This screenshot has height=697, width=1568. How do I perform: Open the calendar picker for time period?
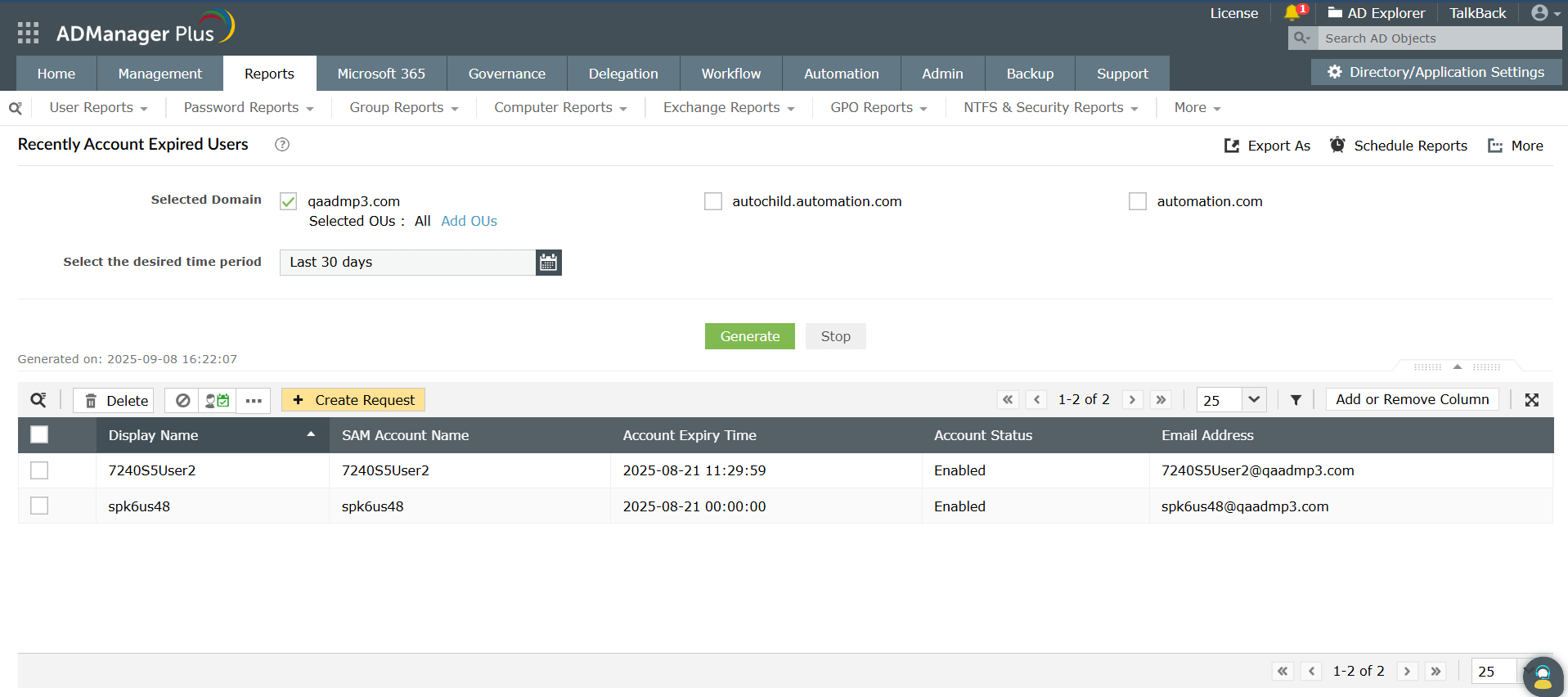pos(549,263)
